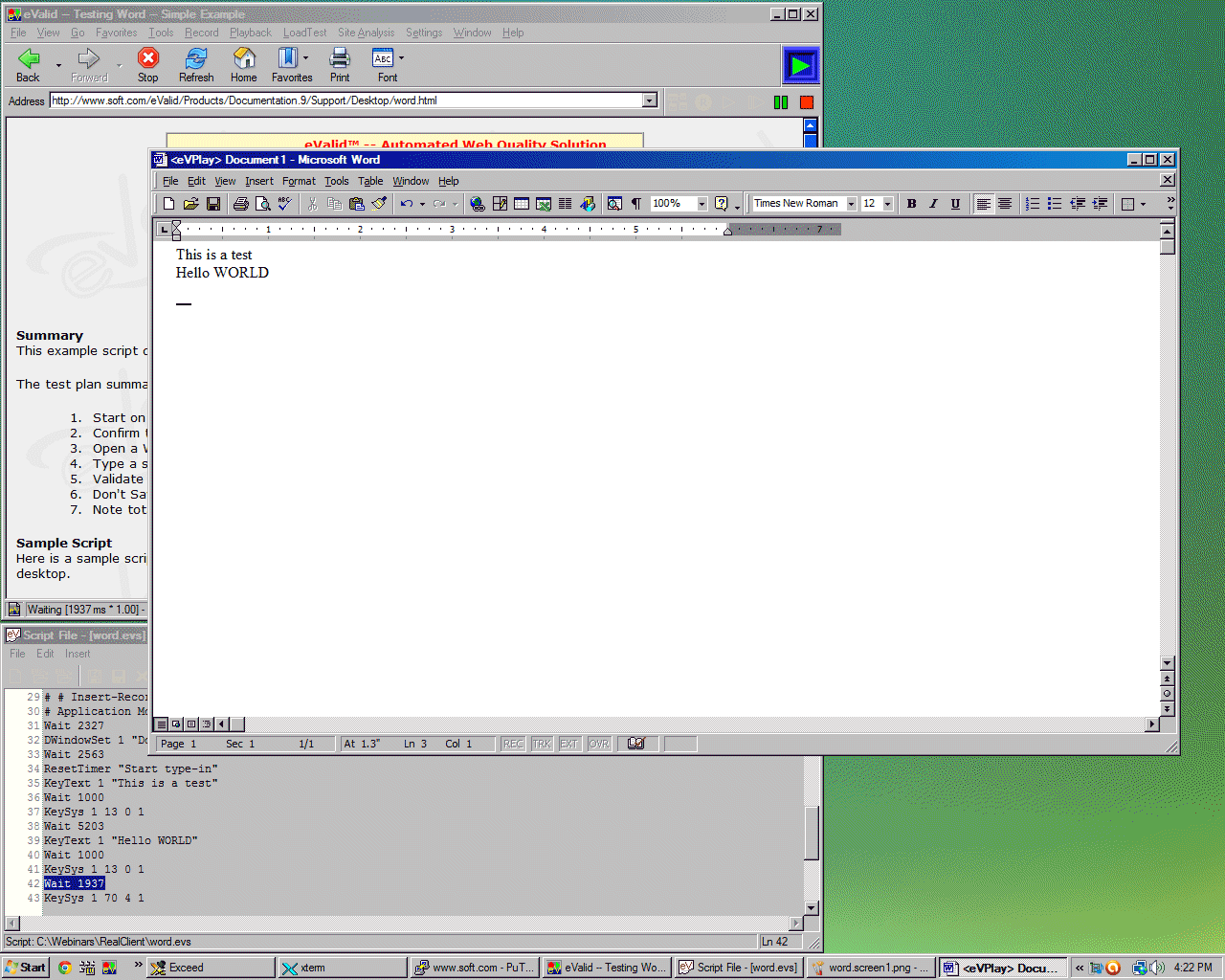
Task: Click the Back button in eValid browser
Action: [29, 65]
